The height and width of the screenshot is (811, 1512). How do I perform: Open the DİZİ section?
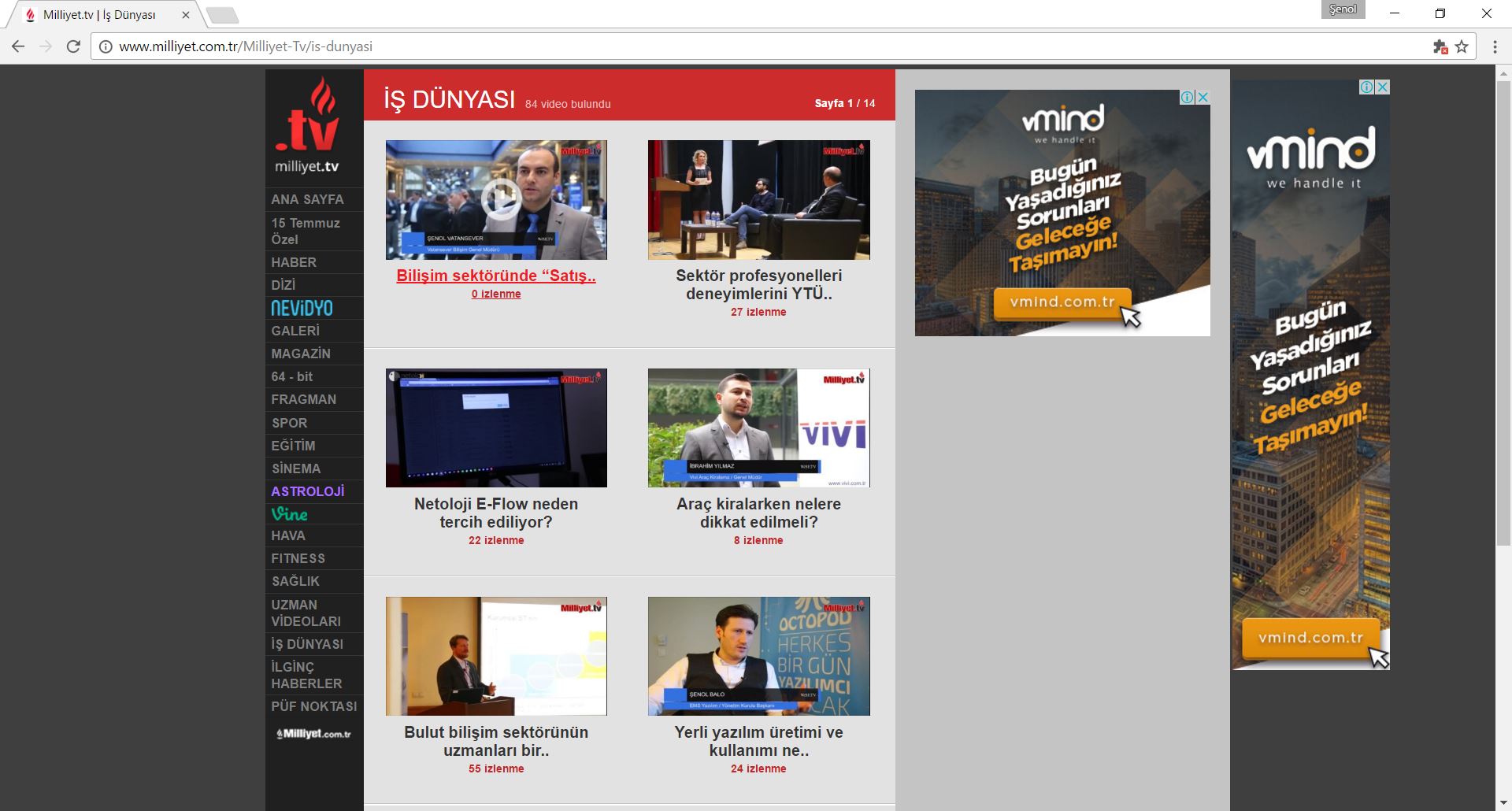[283, 285]
